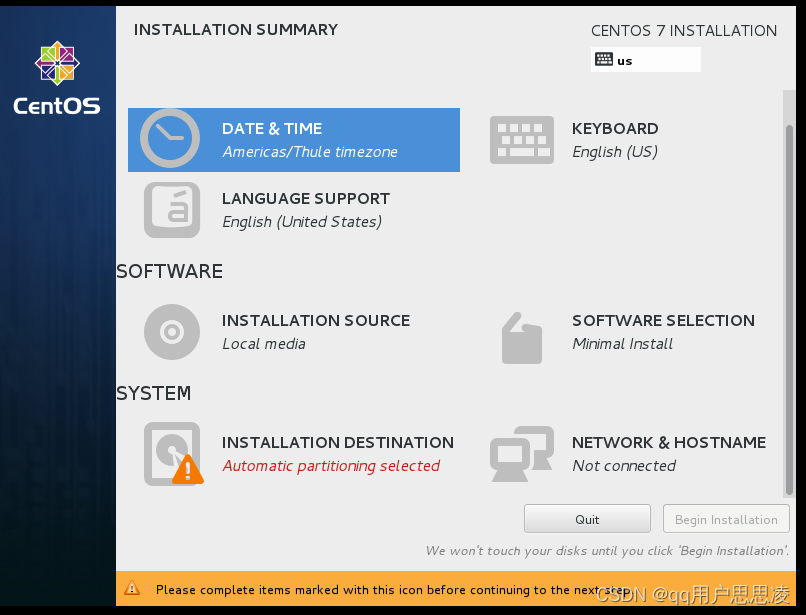Open the Network & Hostname icon
806x615 pixels.
pyautogui.click(x=521, y=453)
